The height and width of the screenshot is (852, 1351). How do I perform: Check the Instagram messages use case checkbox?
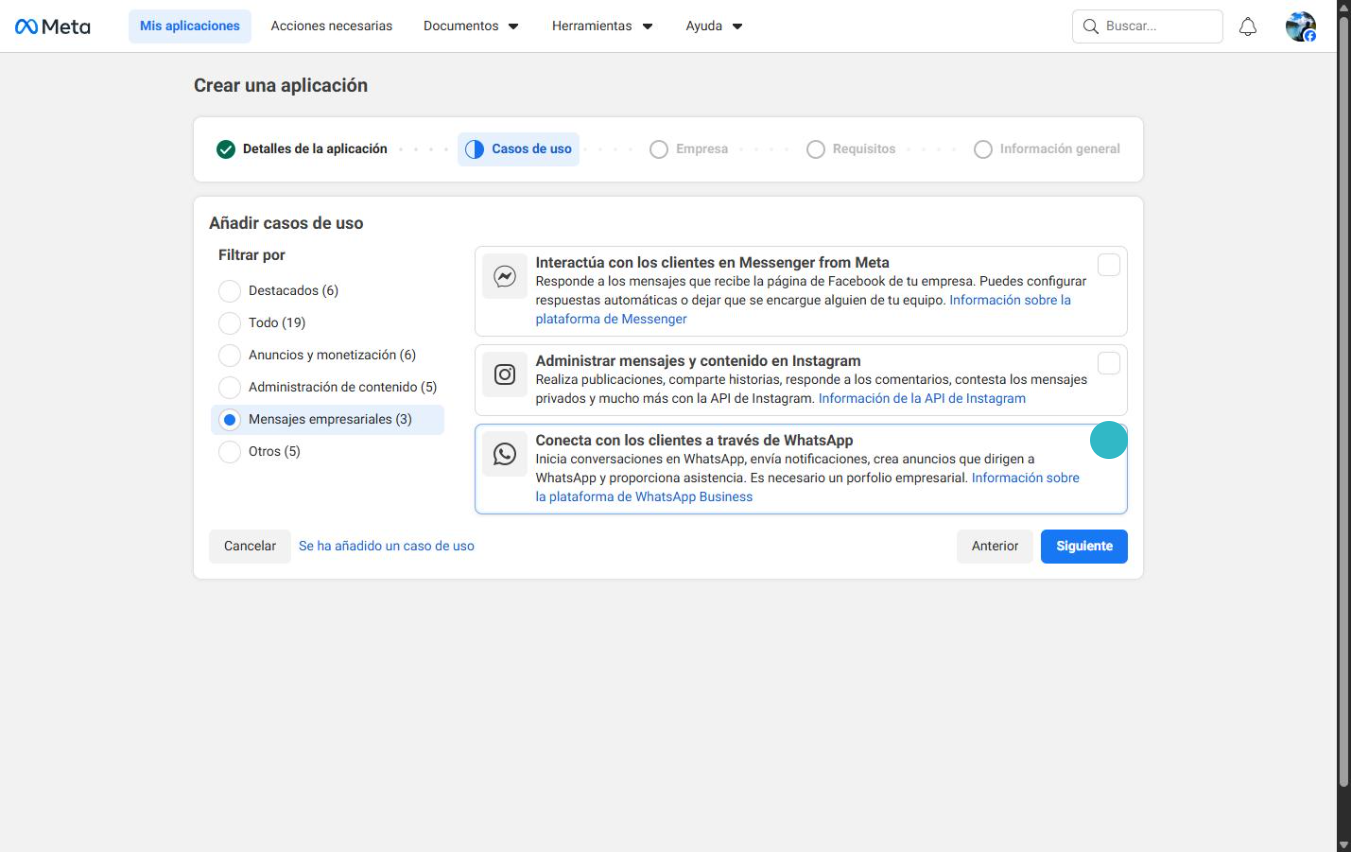pyautogui.click(x=1110, y=363)
